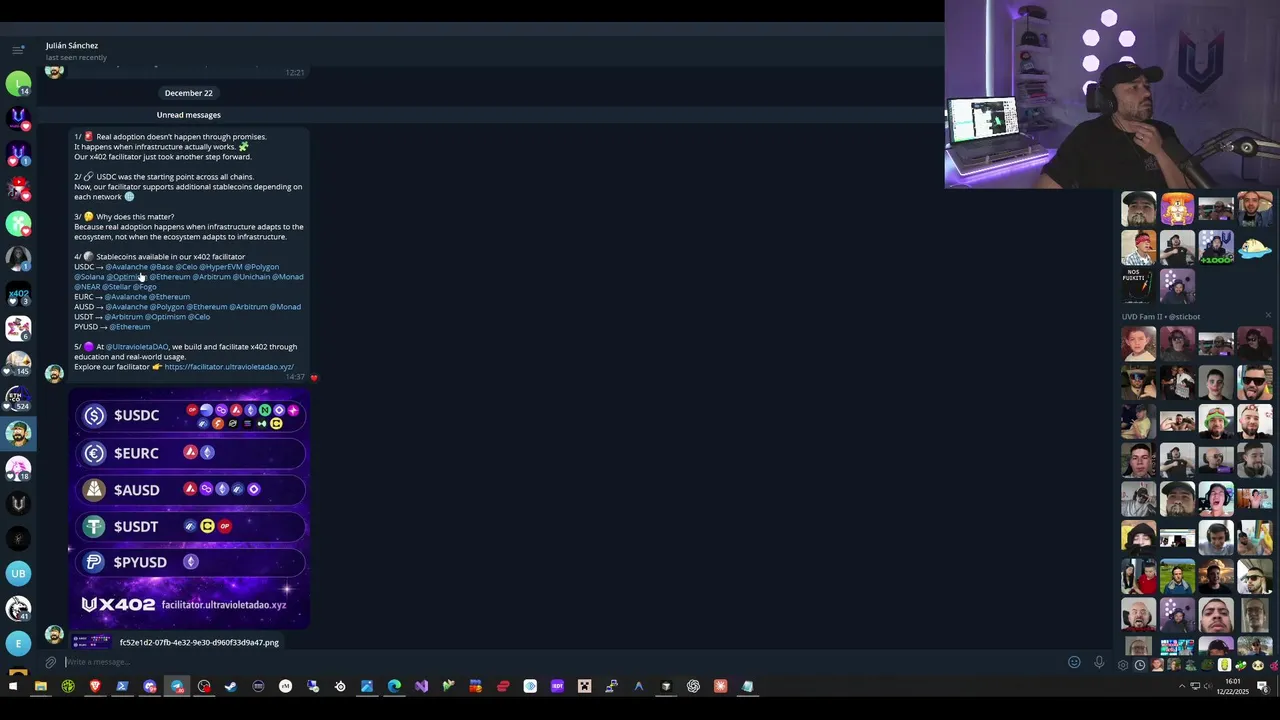Click the Unread messages divider text
Image resolution: width=1280 pixels, height=720 pixels.
pyautogui.click(x=188, y=115)
